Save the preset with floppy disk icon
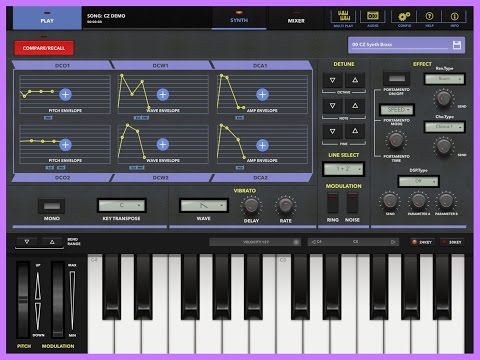The width and height of the screenshot is (480, 360). coord(457,45)
